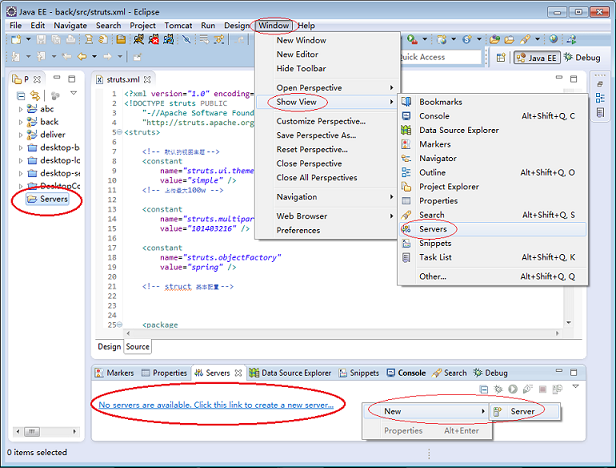This screenshot has width=616, height=468.
Task: Click the green Start the server icon
Action: click(x=513, y=389)
